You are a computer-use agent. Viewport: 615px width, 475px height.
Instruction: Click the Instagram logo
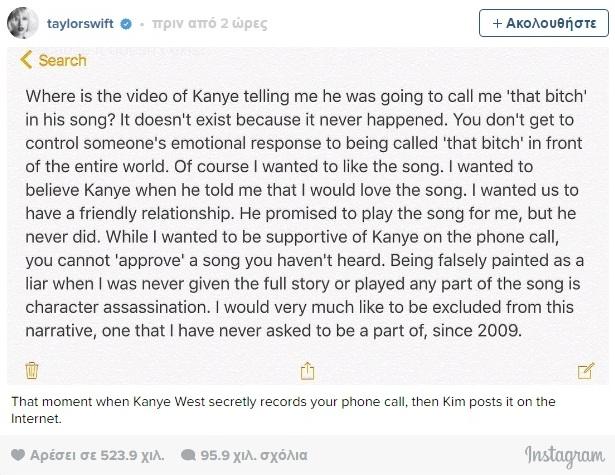coord(564,454)
